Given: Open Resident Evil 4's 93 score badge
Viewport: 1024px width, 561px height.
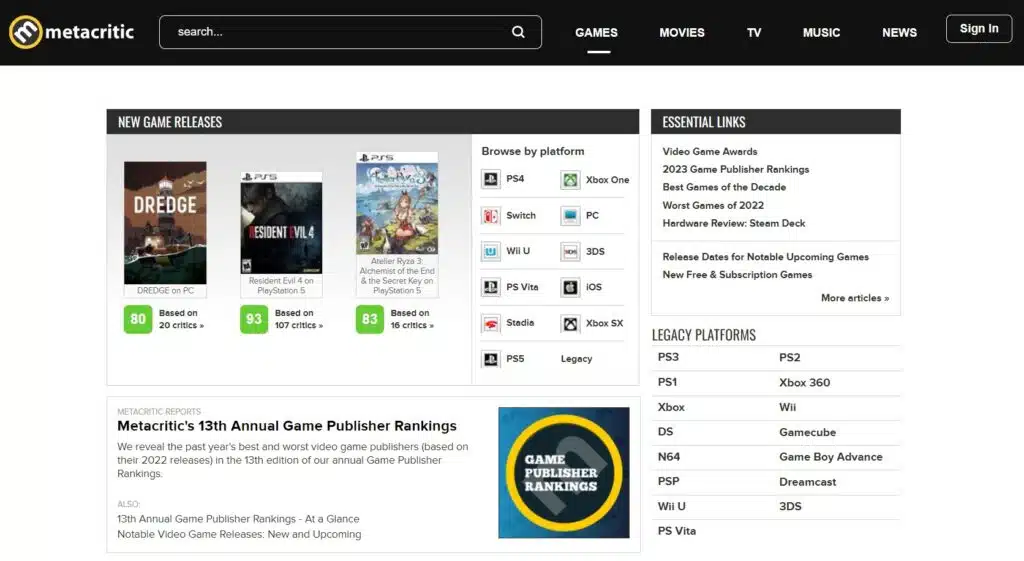Looking at the screenshot, I should click(x=254, y=319).
